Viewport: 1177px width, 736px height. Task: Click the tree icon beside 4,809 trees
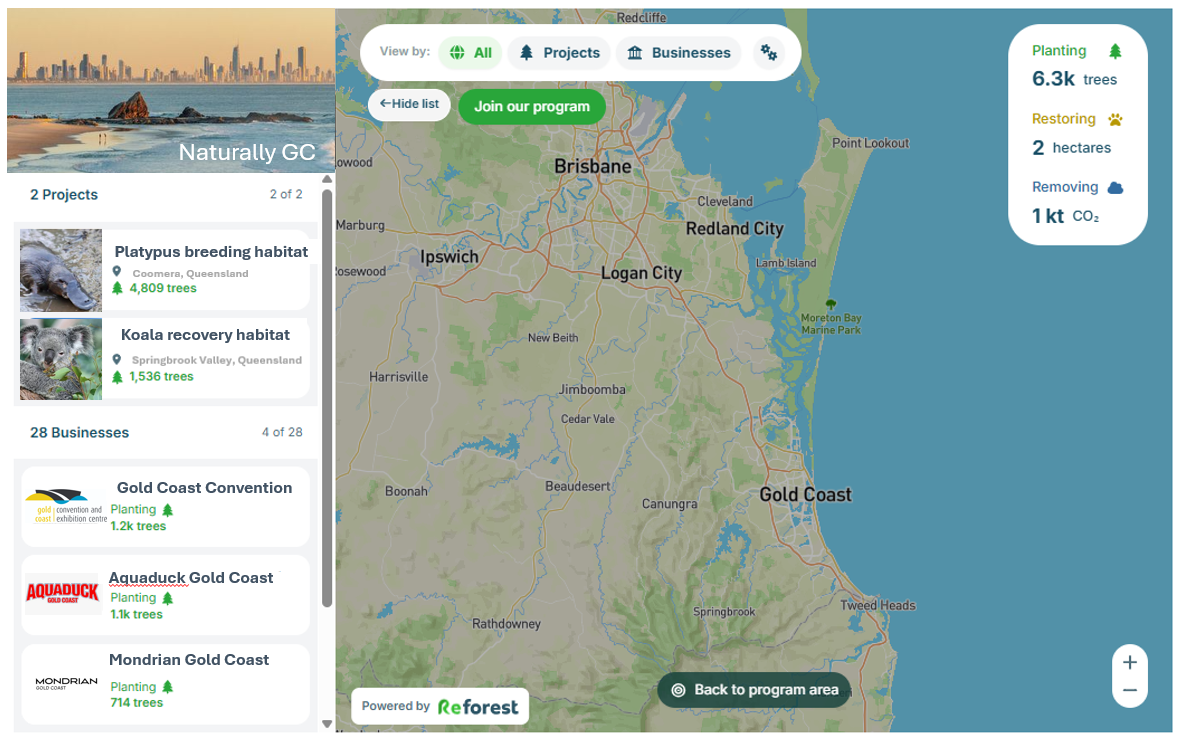coord(117,288)
